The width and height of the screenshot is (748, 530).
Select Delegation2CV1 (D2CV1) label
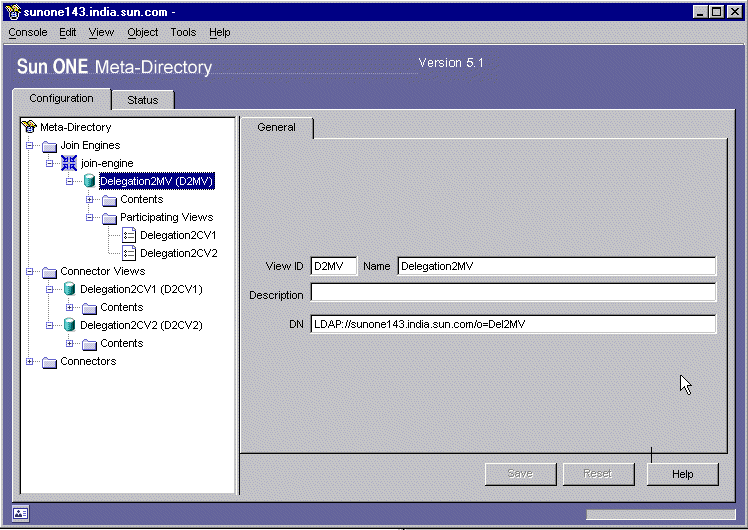coord(141,289)
